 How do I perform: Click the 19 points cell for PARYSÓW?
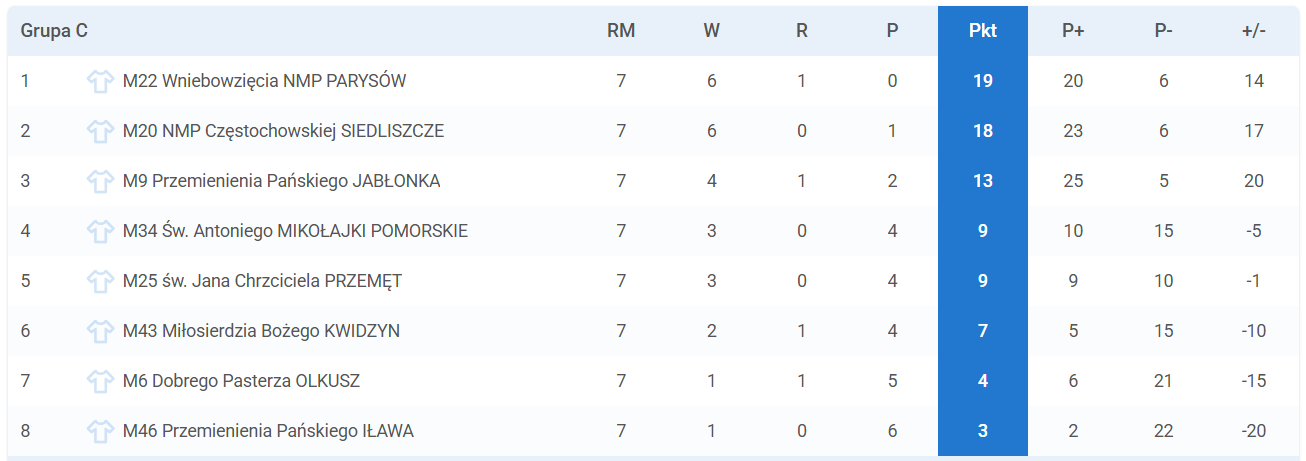[983, 81]
